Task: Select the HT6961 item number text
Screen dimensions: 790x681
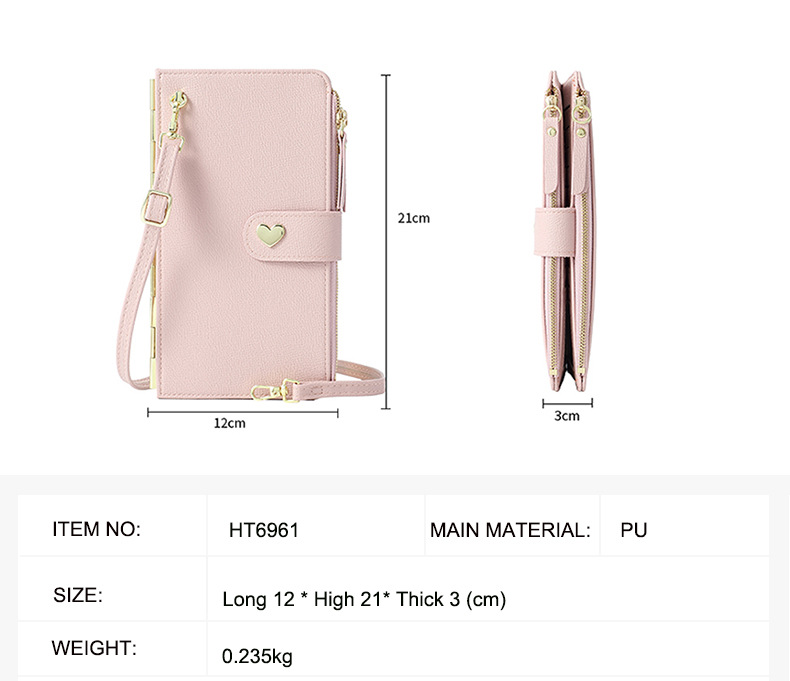Action: [264, 530]
